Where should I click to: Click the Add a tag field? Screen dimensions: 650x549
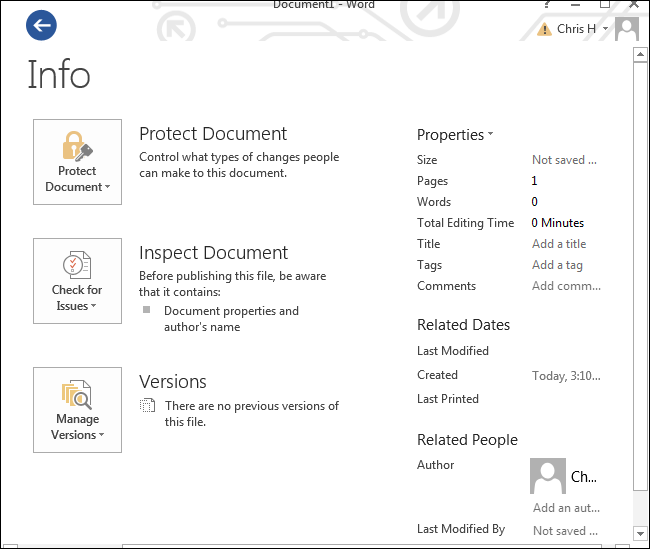(557, 265)
